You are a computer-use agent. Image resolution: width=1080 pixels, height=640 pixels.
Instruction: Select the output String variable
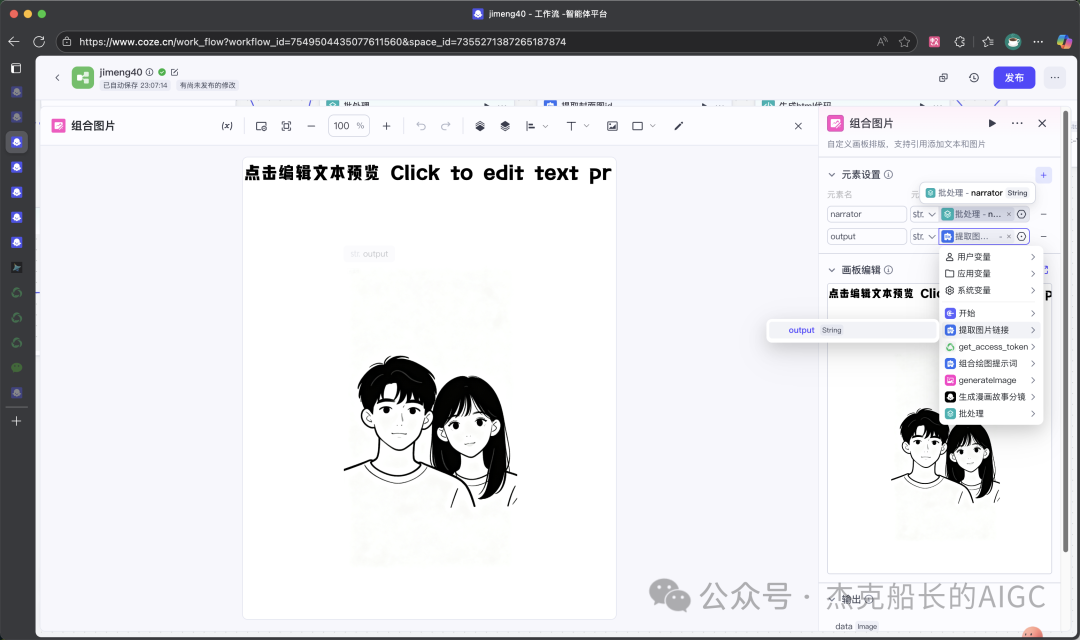coord(852,331)
